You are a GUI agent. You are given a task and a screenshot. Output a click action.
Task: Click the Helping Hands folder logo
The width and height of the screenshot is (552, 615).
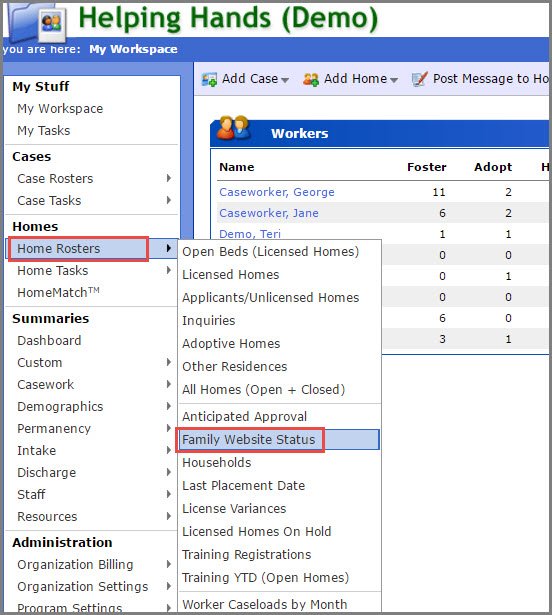(38, 23)
